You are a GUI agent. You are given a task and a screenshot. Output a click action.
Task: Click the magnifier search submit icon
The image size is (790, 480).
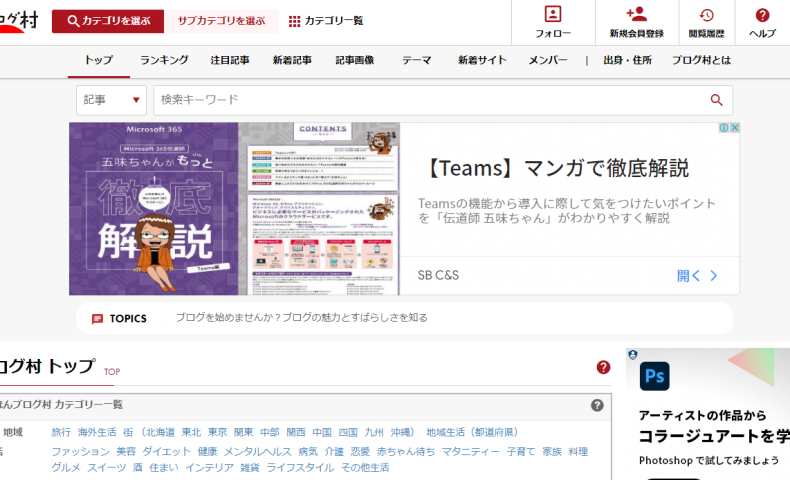[716, 100]
